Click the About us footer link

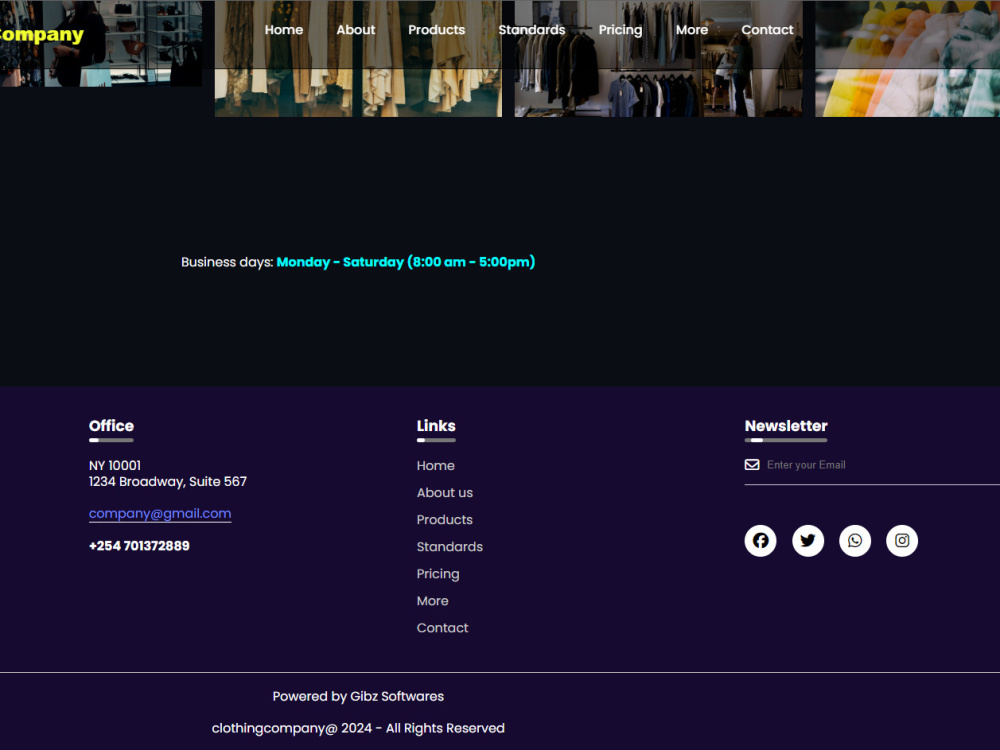point(445,493)
